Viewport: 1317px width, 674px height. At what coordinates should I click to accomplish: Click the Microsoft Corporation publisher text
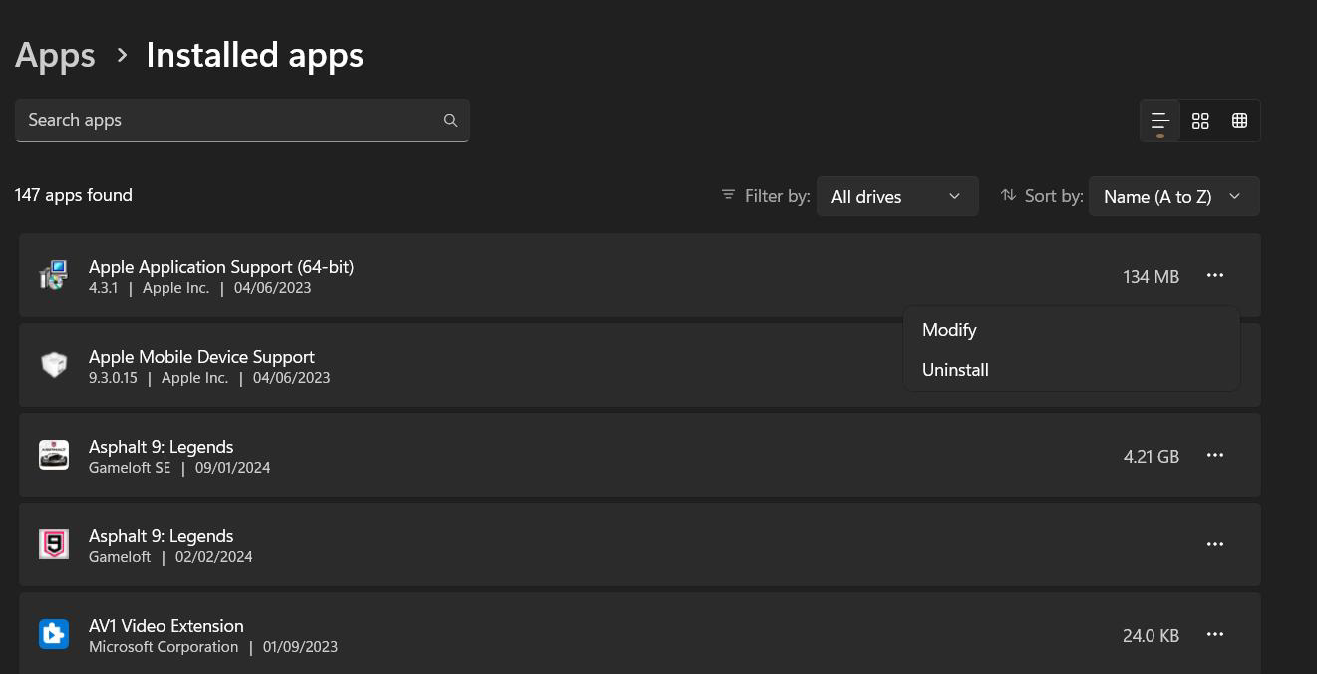tap(164, 647)
